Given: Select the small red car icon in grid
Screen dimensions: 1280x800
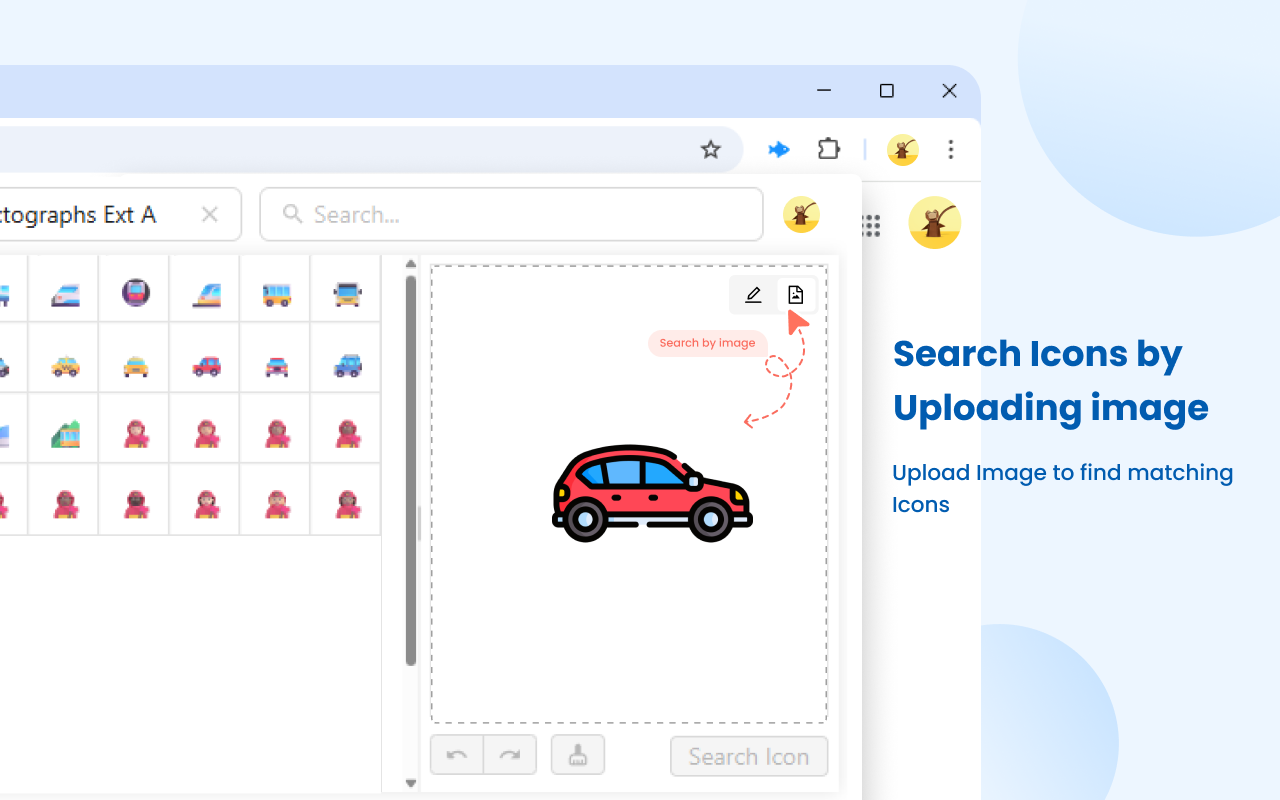Looking at the screenshot, I should (x=206, y=366).
